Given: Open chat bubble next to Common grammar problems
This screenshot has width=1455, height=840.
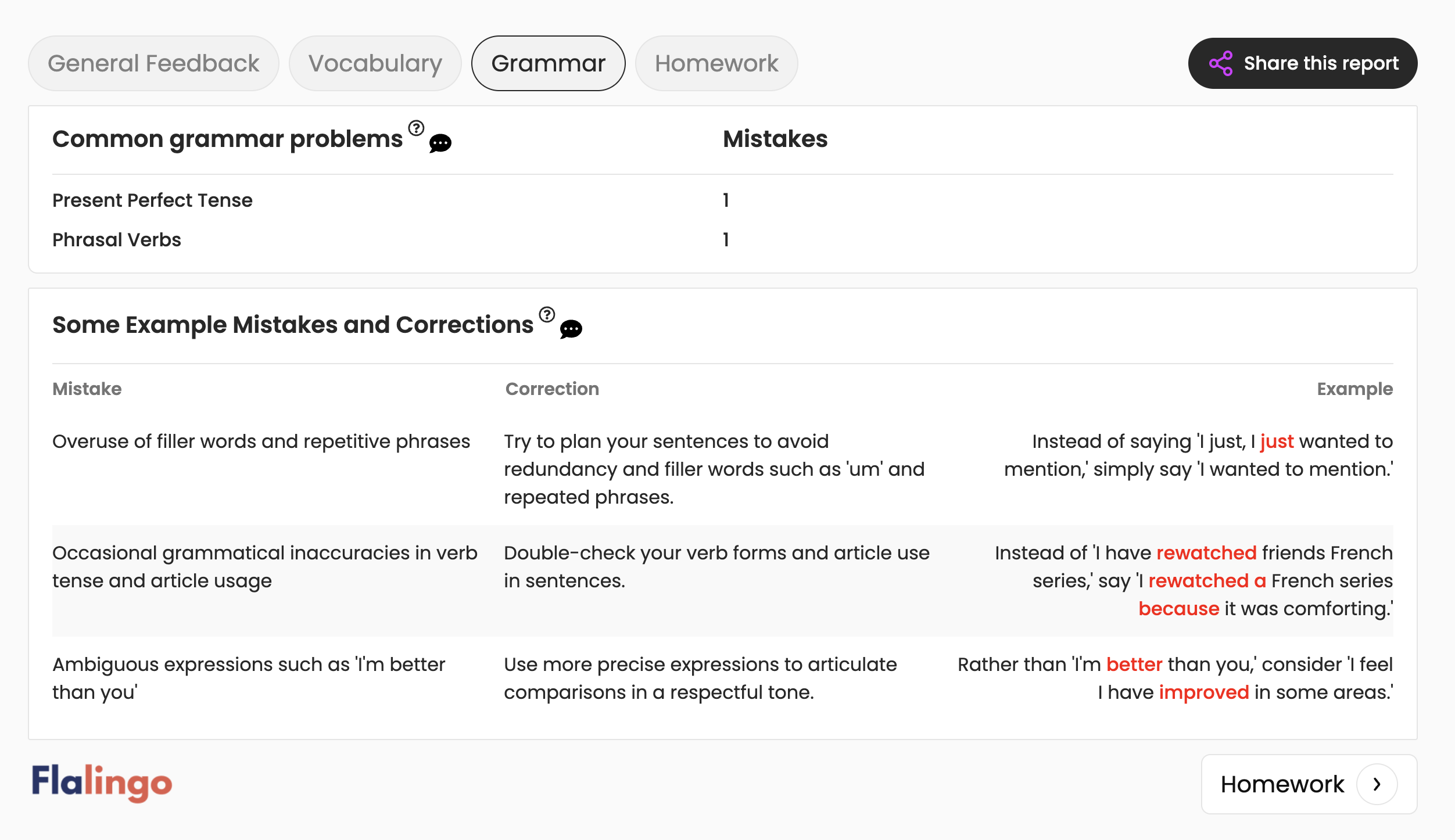Looking at the screenshot, I should [x=440, y=143].
